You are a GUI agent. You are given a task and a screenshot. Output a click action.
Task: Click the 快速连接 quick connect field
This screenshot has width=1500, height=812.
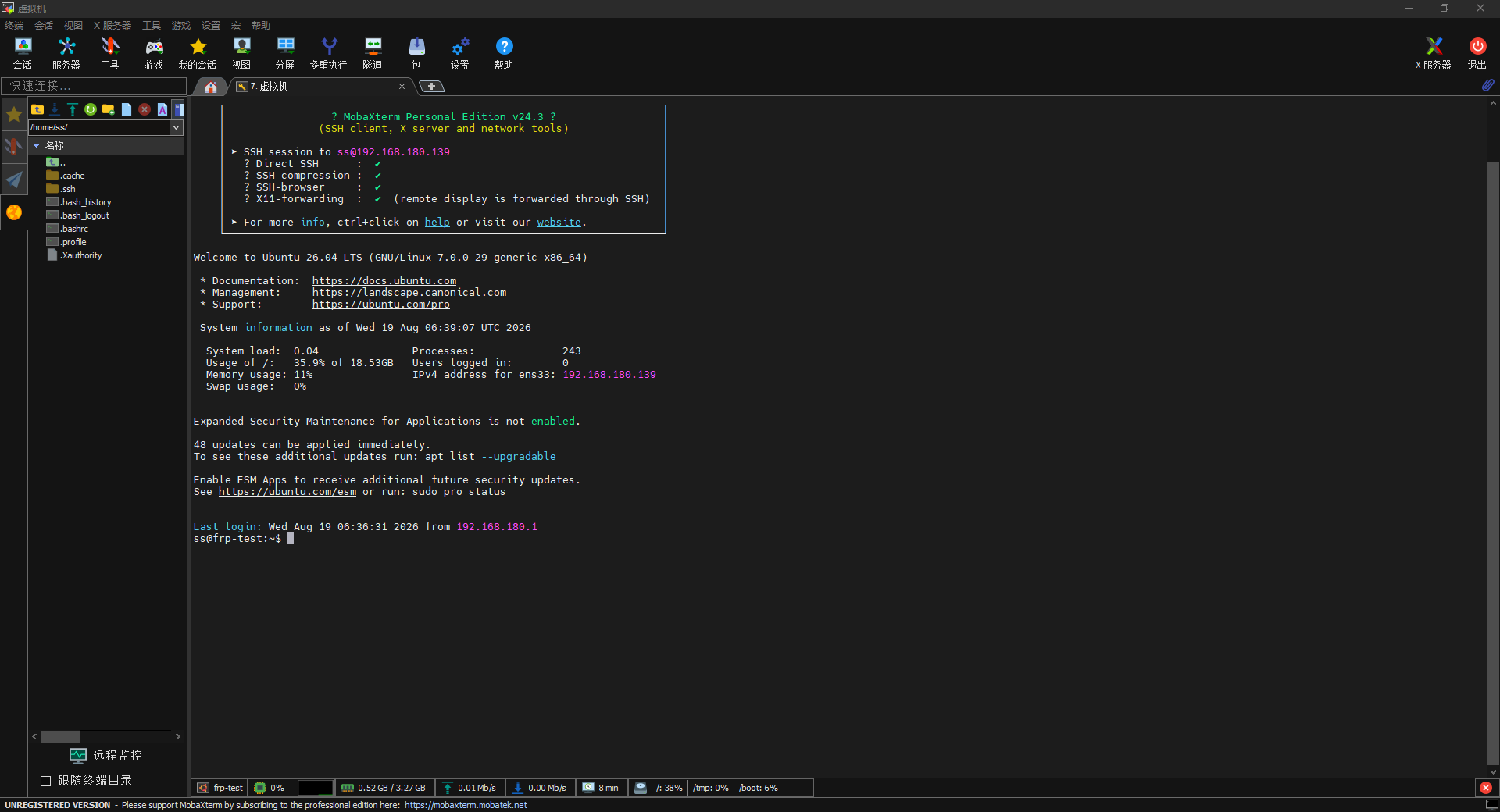tap(94, 86)
